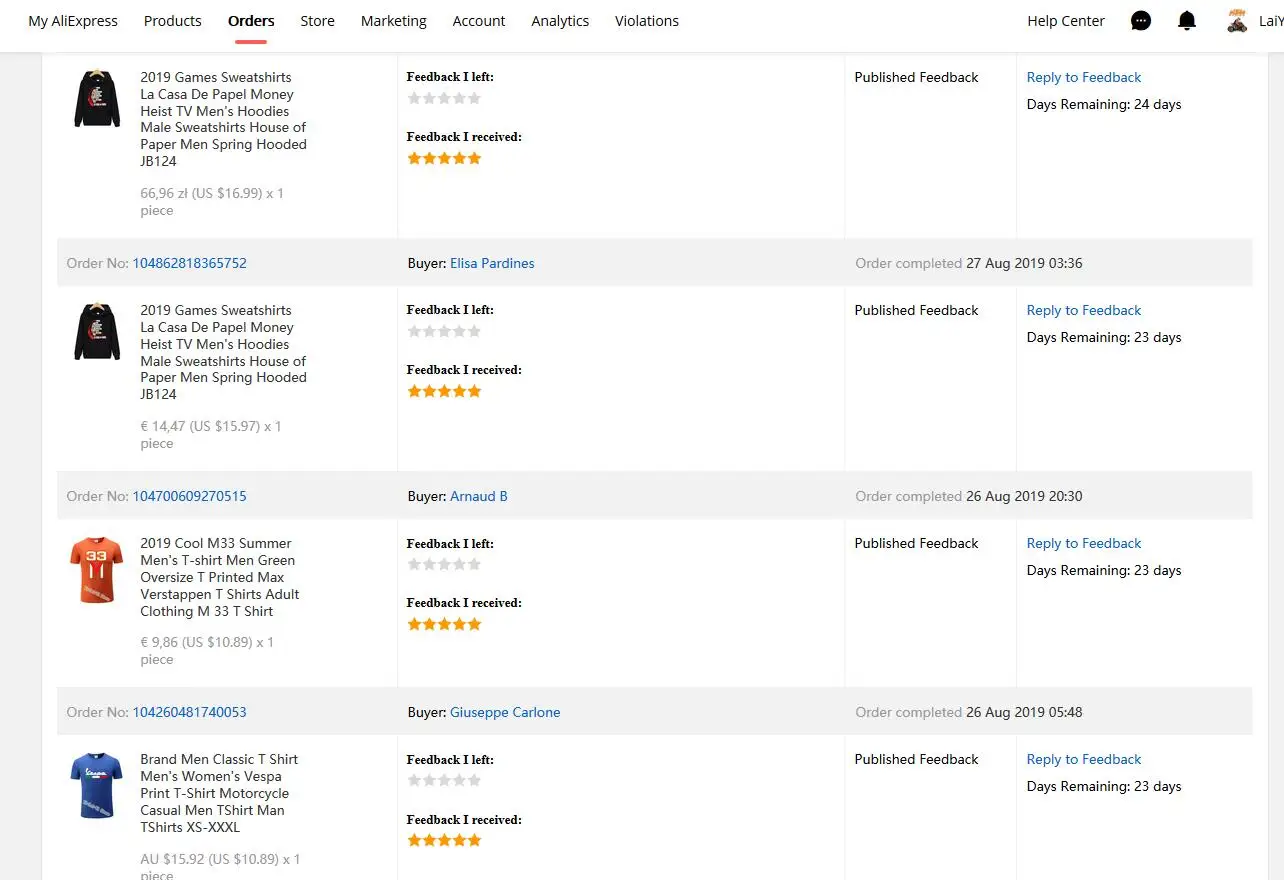The width and height of the screenshot is (1284, 880).
Task: Switch to the Analytics section
Action: [560, 21]
